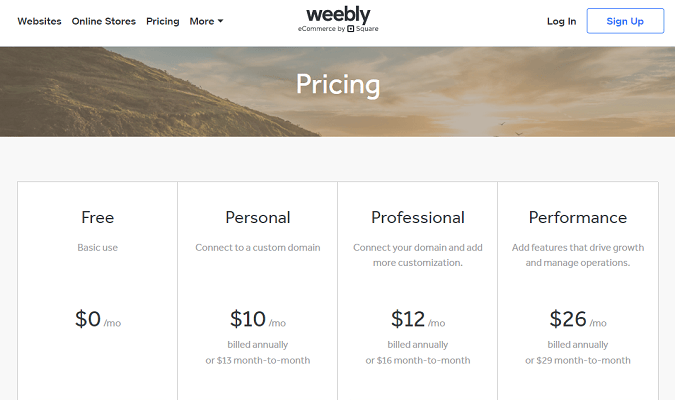Click the Square icon under the logo
Viewport: 675px width, 400px height.
coord(351,30)
